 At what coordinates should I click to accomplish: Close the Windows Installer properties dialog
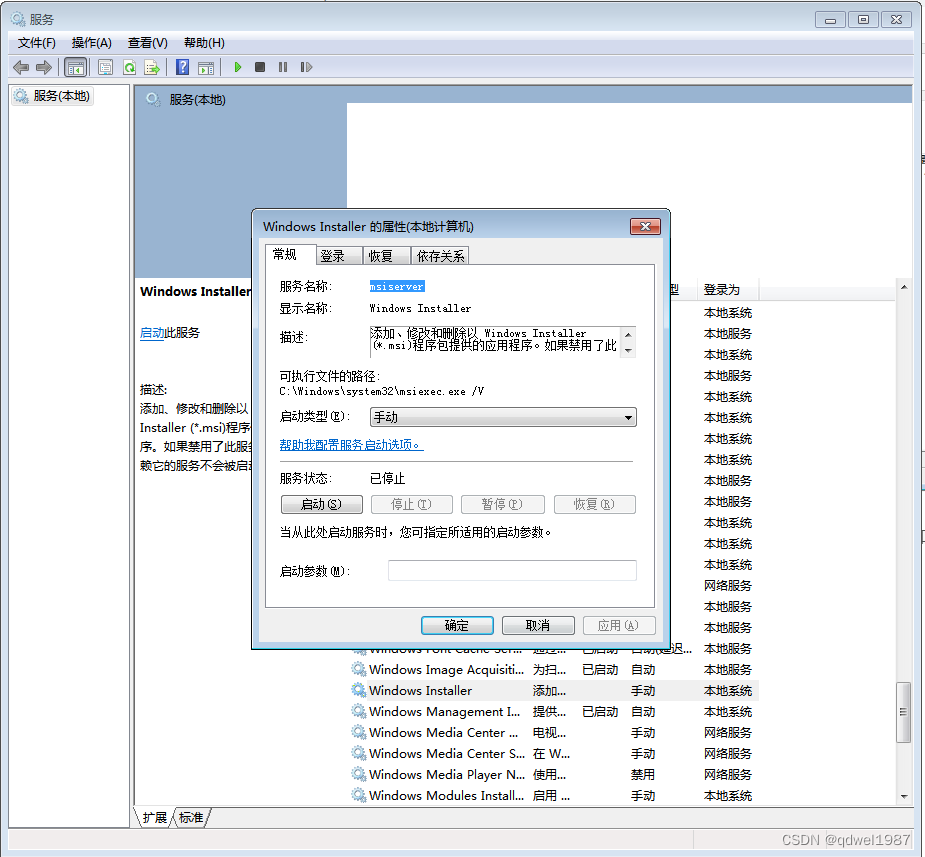645,226
